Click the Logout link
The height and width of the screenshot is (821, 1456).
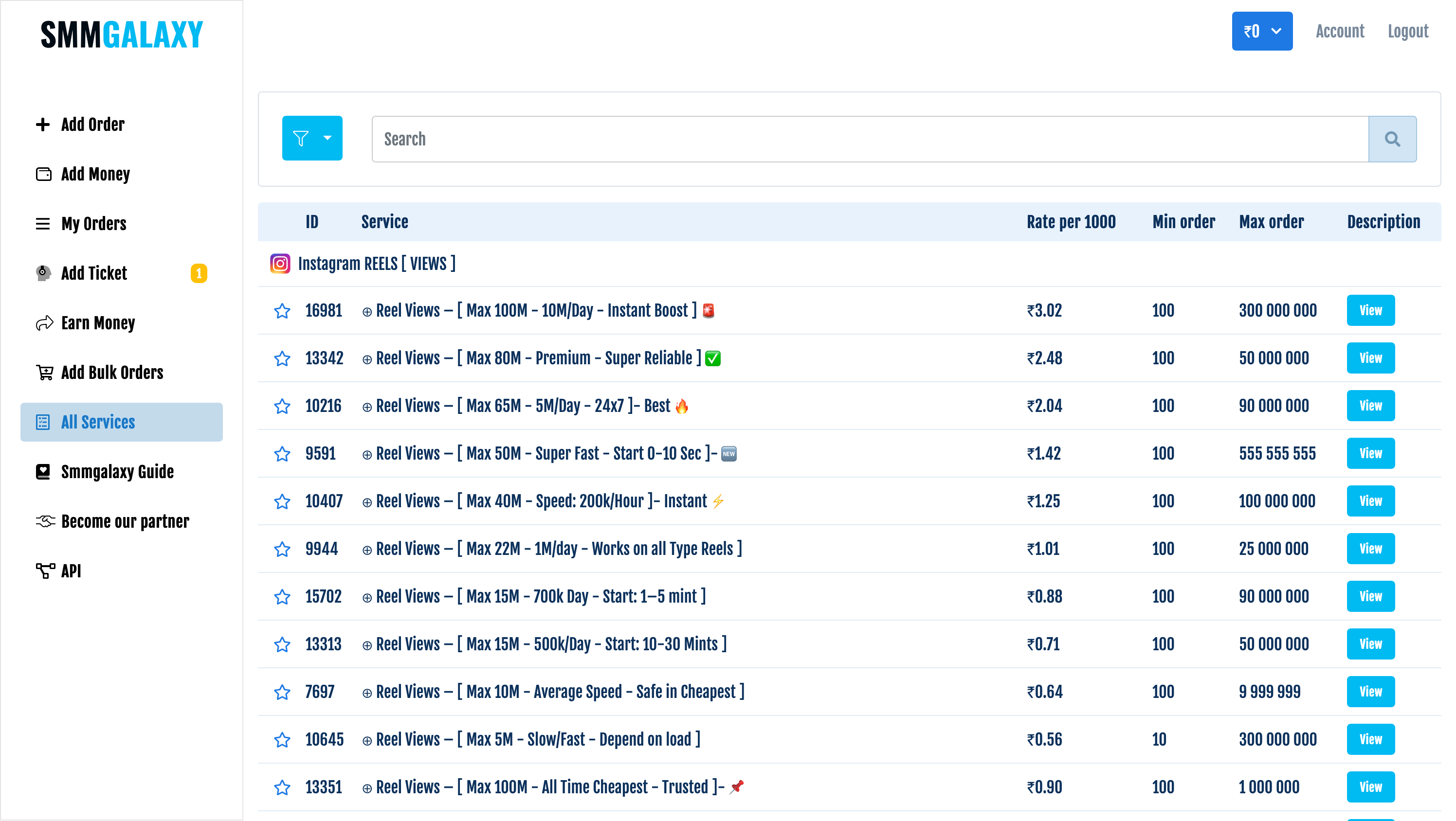pos(1407,31)
